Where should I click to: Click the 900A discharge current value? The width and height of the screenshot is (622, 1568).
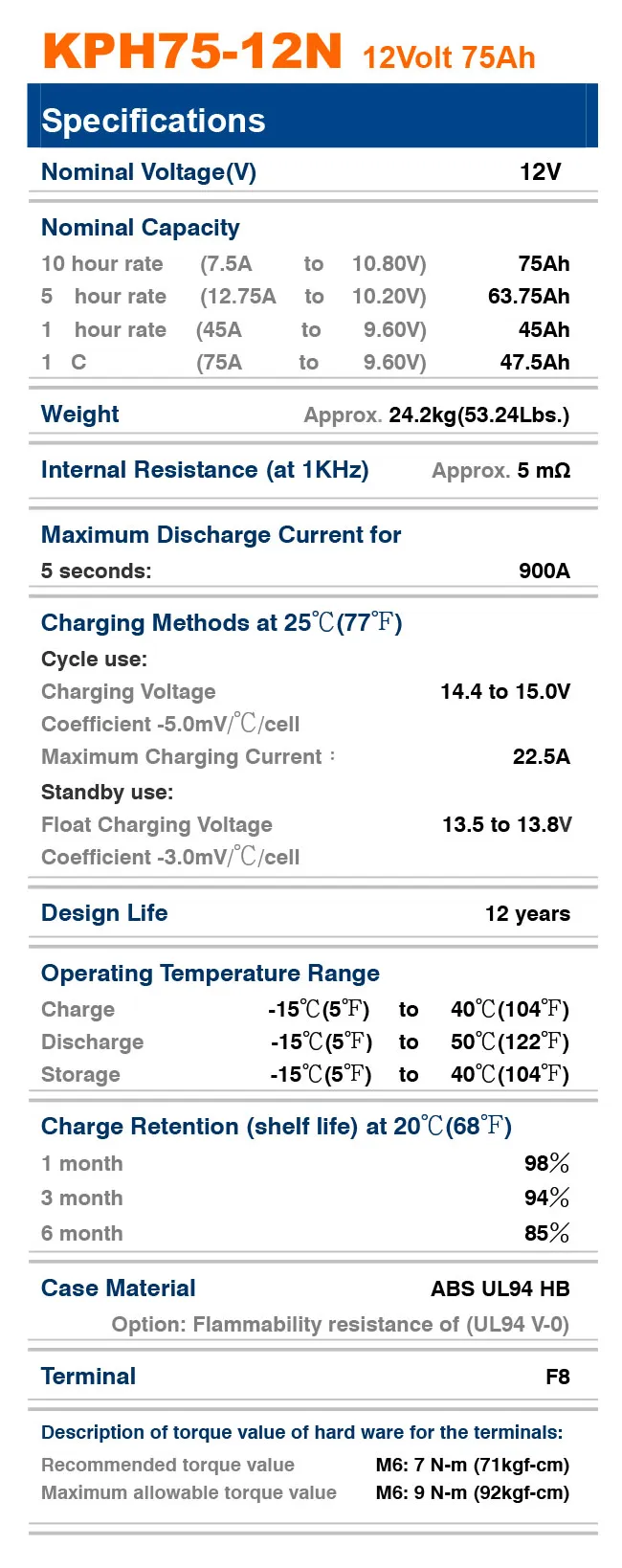coord(544,571)
